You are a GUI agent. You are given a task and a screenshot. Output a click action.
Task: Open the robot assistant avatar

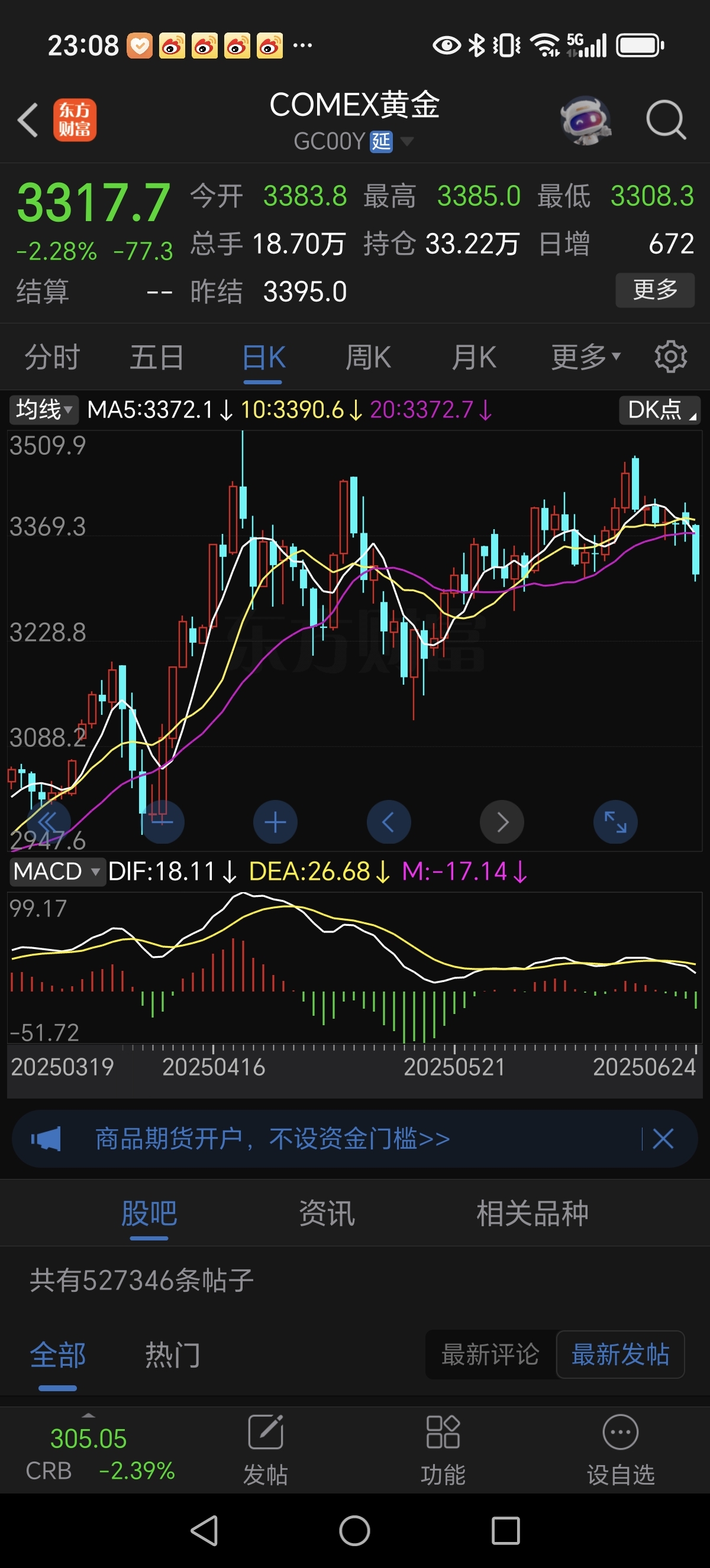pos(585,120)
